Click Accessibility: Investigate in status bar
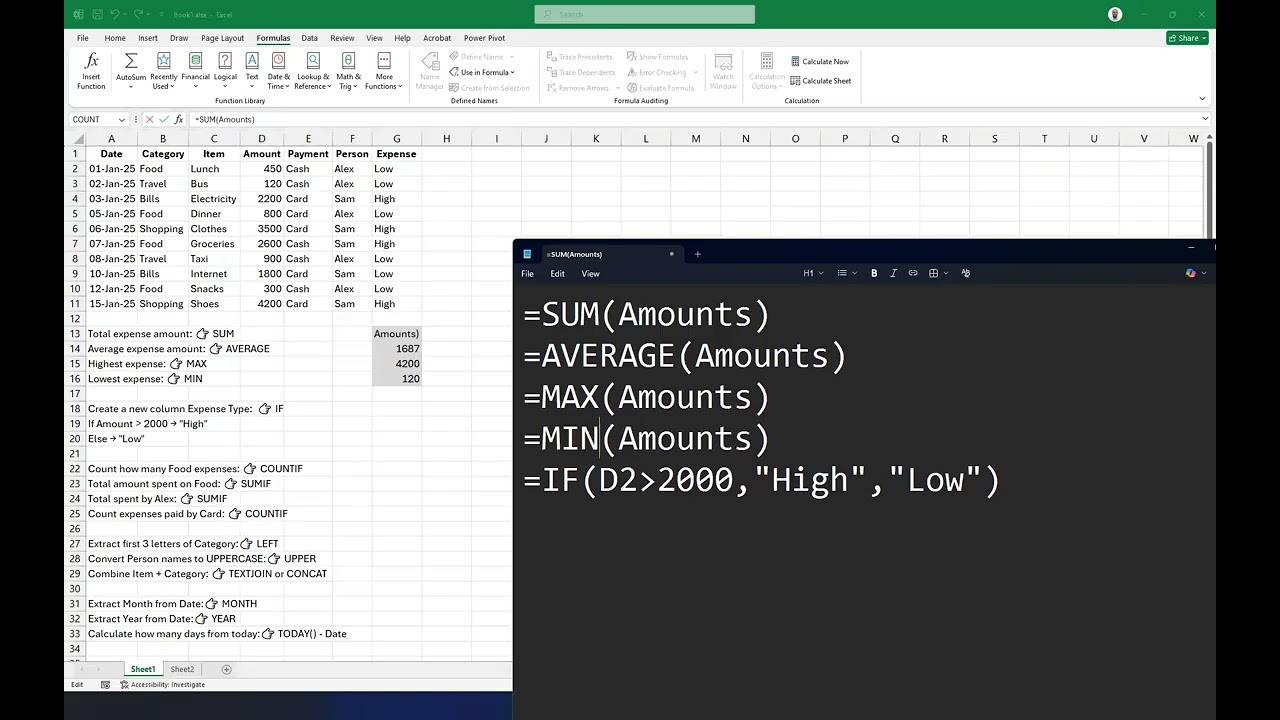The image size is (1280, 720). click(163, 685)
